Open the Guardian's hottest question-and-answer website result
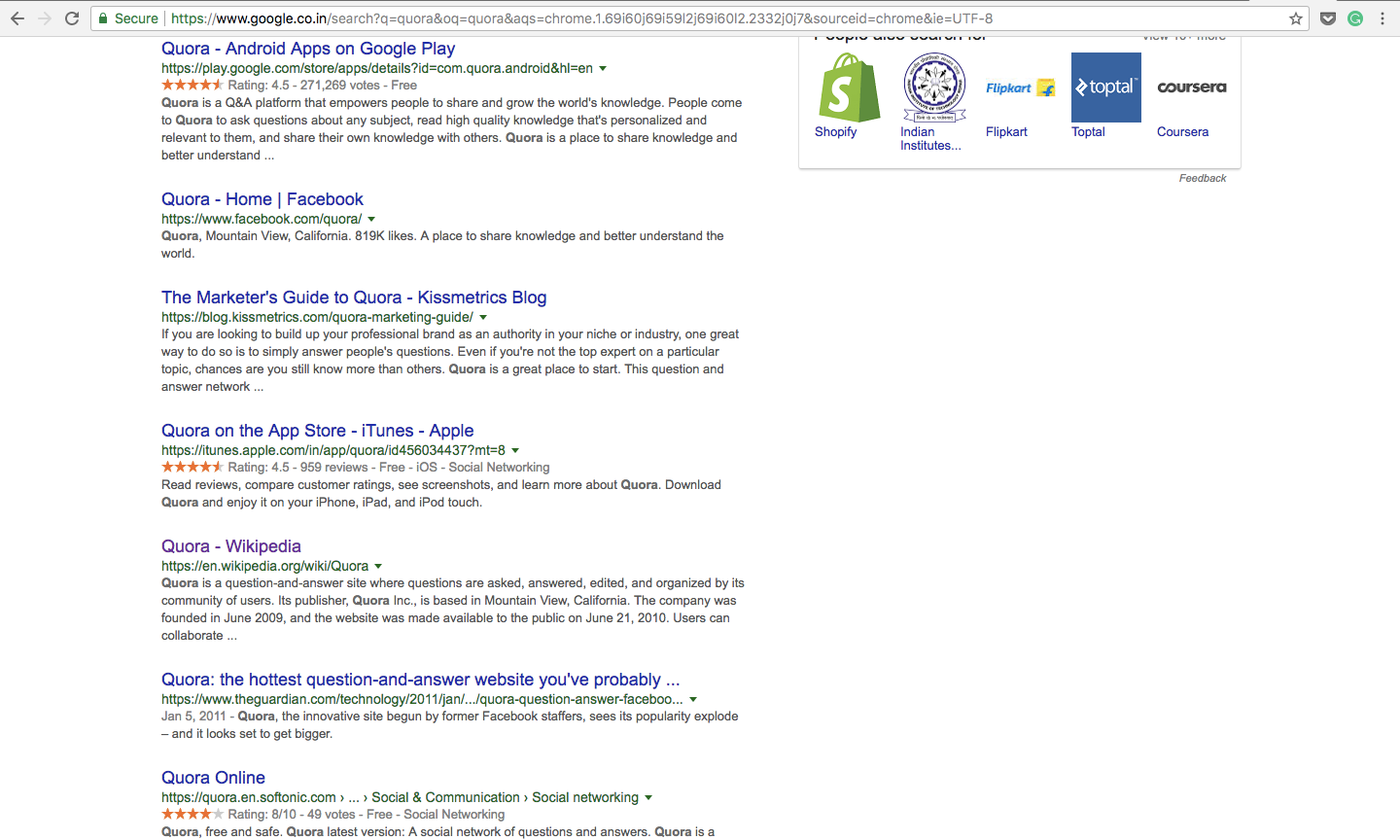The width and height of the screenshot is (1400, 840). coord(421,680)
